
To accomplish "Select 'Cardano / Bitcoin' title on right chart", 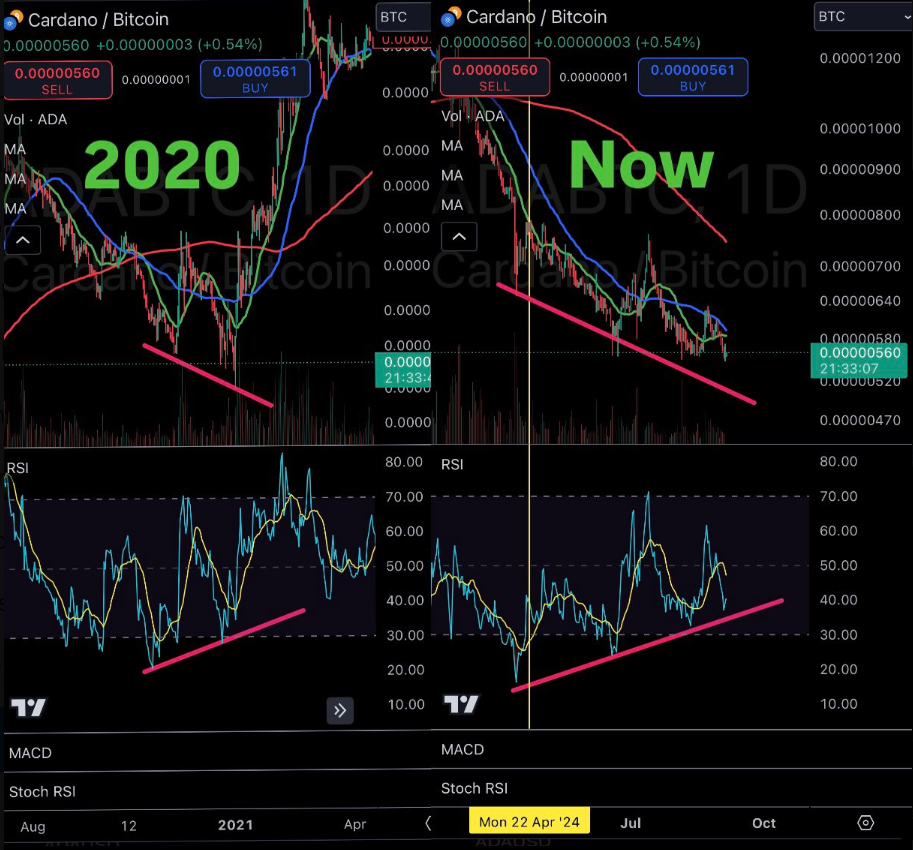I will point(536,17).
